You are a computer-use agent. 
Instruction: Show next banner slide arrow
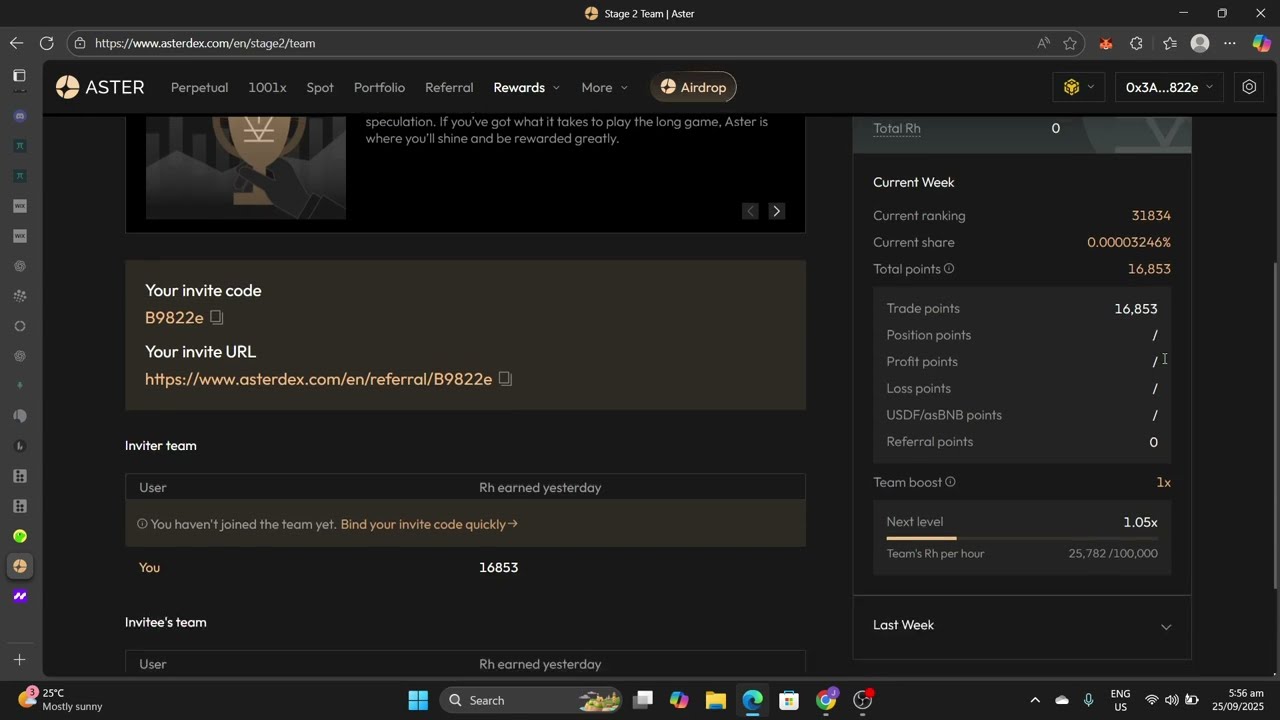tap(776, 211)
